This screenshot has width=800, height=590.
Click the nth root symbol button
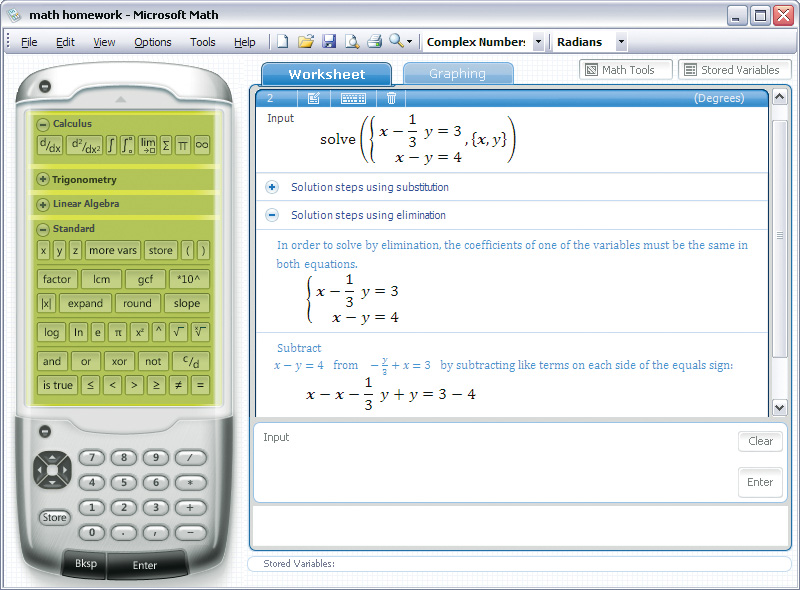coord(200,332)
